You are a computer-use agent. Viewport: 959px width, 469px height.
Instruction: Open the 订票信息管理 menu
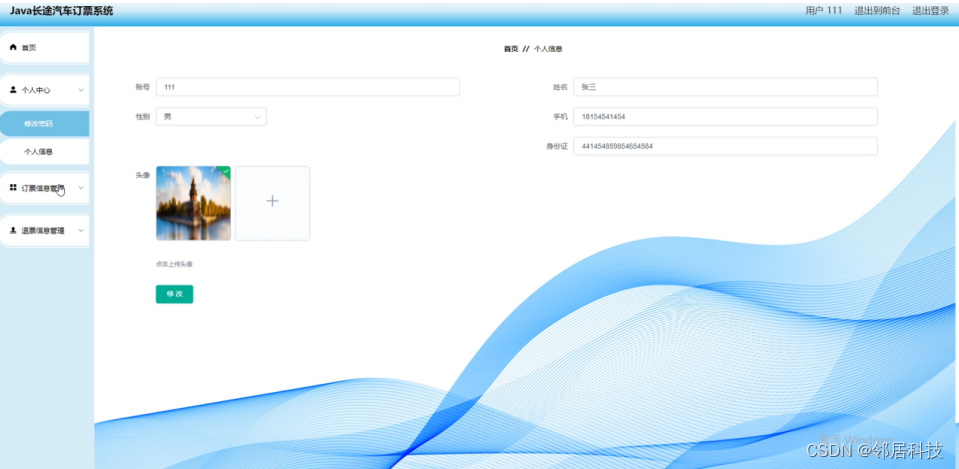tap(44, 188)
